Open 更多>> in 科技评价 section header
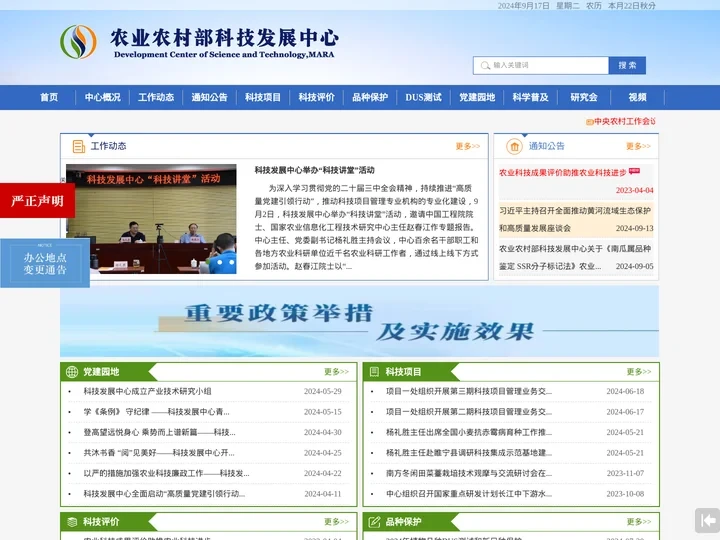 (336, 522)
